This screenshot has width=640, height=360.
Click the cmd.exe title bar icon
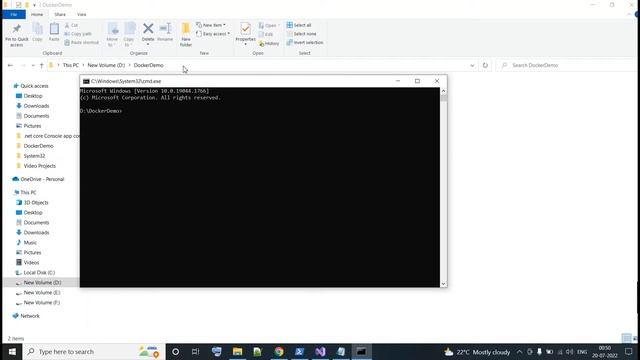pyautogui.click(x=86, y=81)
